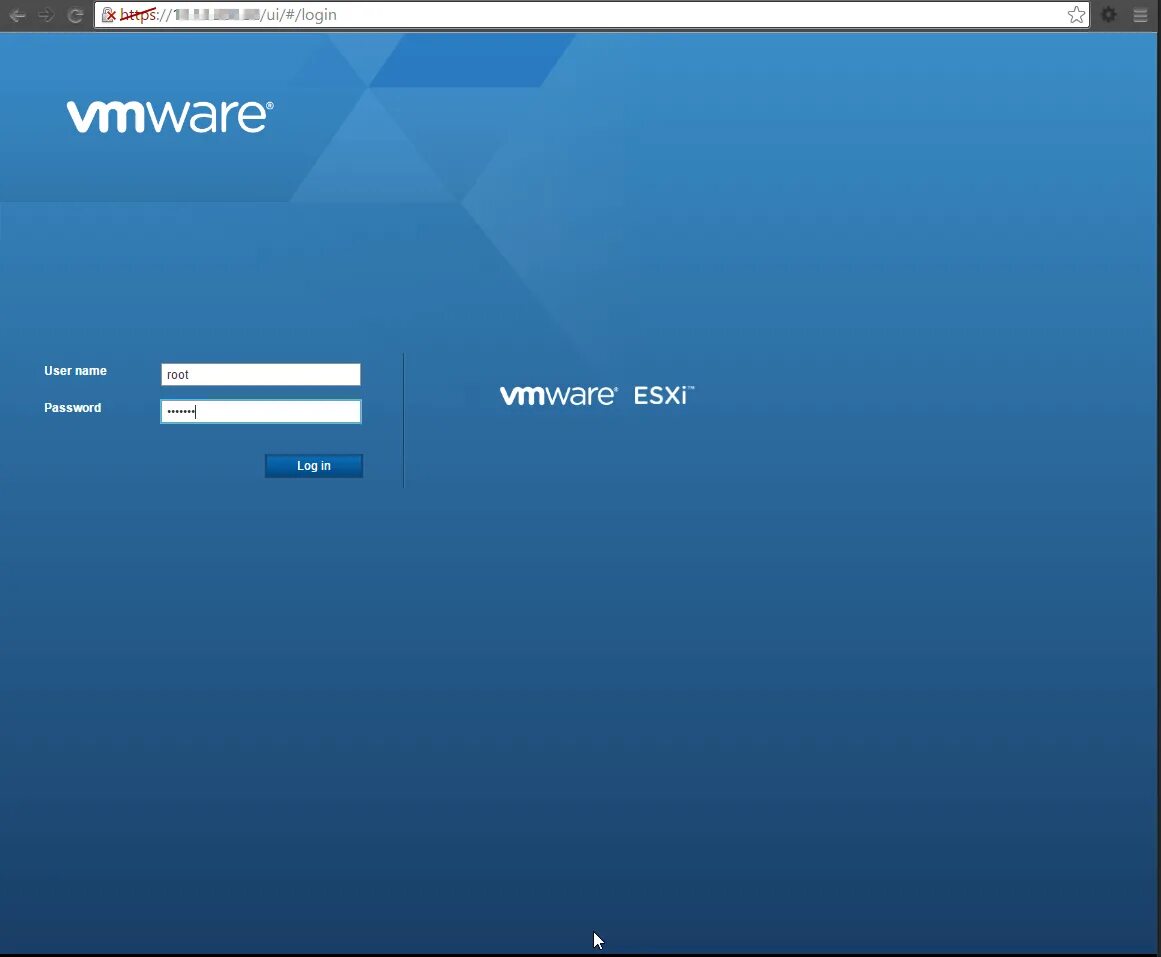Reload the page with the refresh icon
The width and height of the screenshot is (1161, 957).
[75, 15]
